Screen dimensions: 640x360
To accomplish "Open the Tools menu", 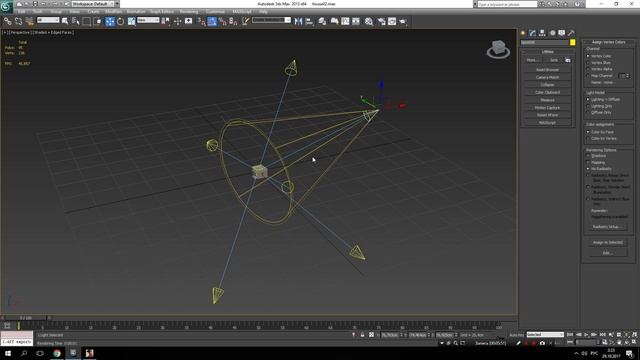I will [38, 11].
